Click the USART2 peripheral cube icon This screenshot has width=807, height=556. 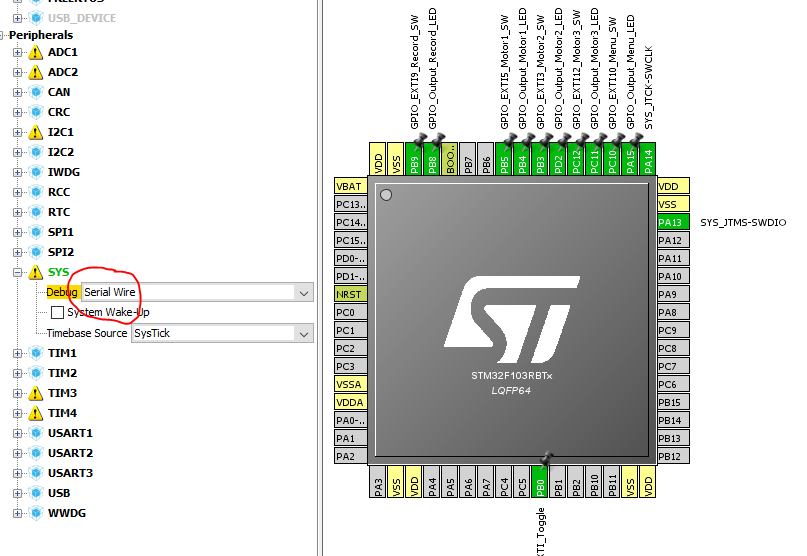[x=36, y=454]
